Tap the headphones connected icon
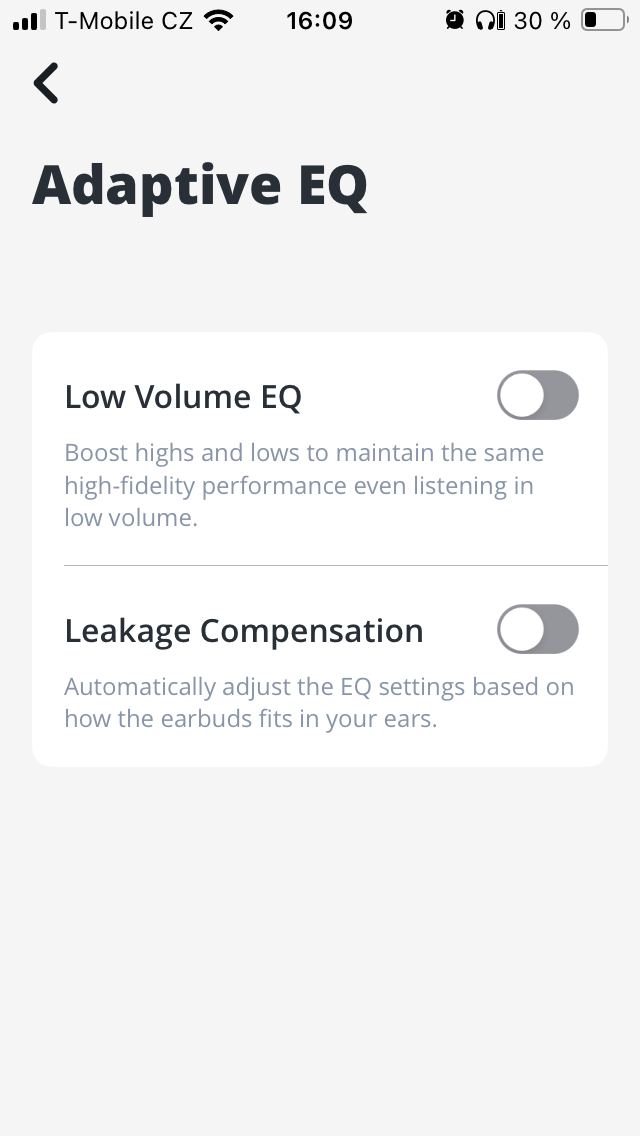The width and height of the screenshot is (640, 1136). pos(486,20)
